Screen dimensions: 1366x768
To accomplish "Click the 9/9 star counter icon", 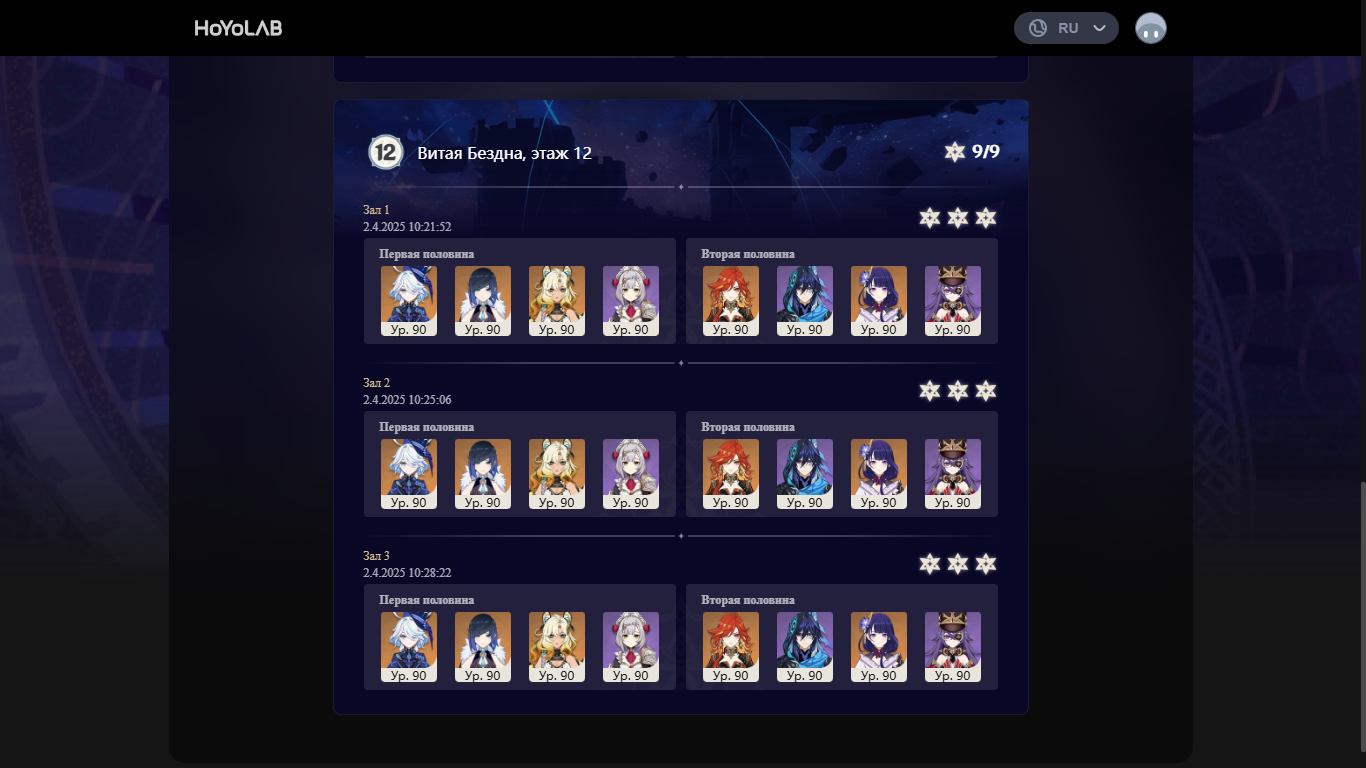I will click(x=955, y=152).
